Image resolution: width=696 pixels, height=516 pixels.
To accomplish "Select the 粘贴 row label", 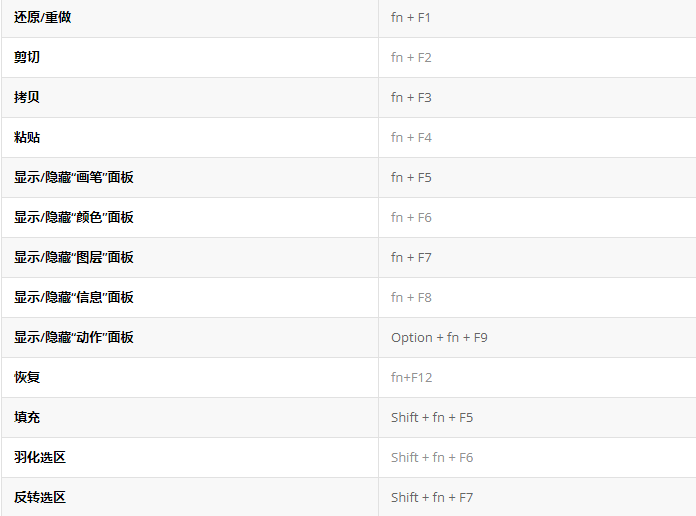I will tap(27, 138).
